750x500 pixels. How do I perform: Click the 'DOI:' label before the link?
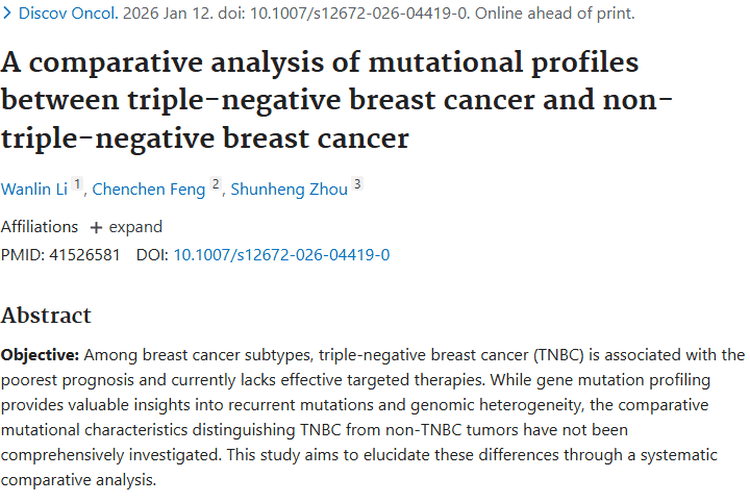click(x=152, y=255)
